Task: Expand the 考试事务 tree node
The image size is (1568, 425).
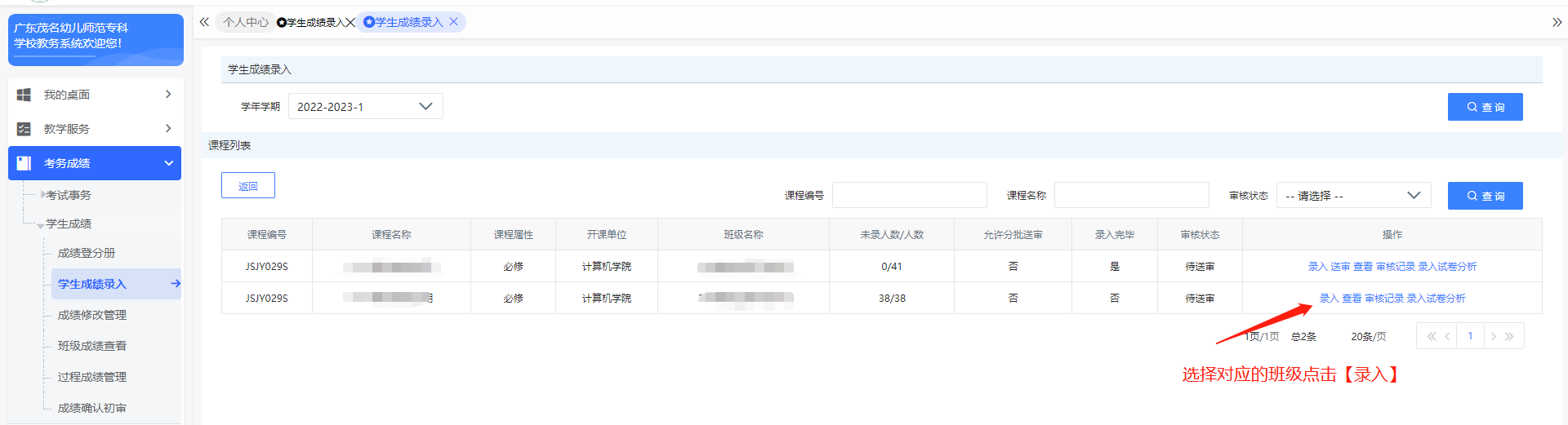Action: (x=43, y=195)
